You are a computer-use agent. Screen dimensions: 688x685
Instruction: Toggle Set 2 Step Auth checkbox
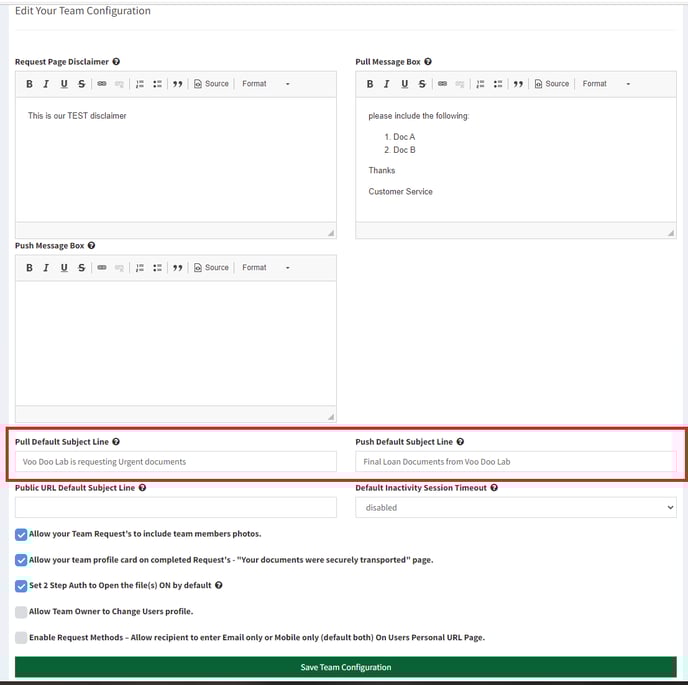[x=22, y=586]
